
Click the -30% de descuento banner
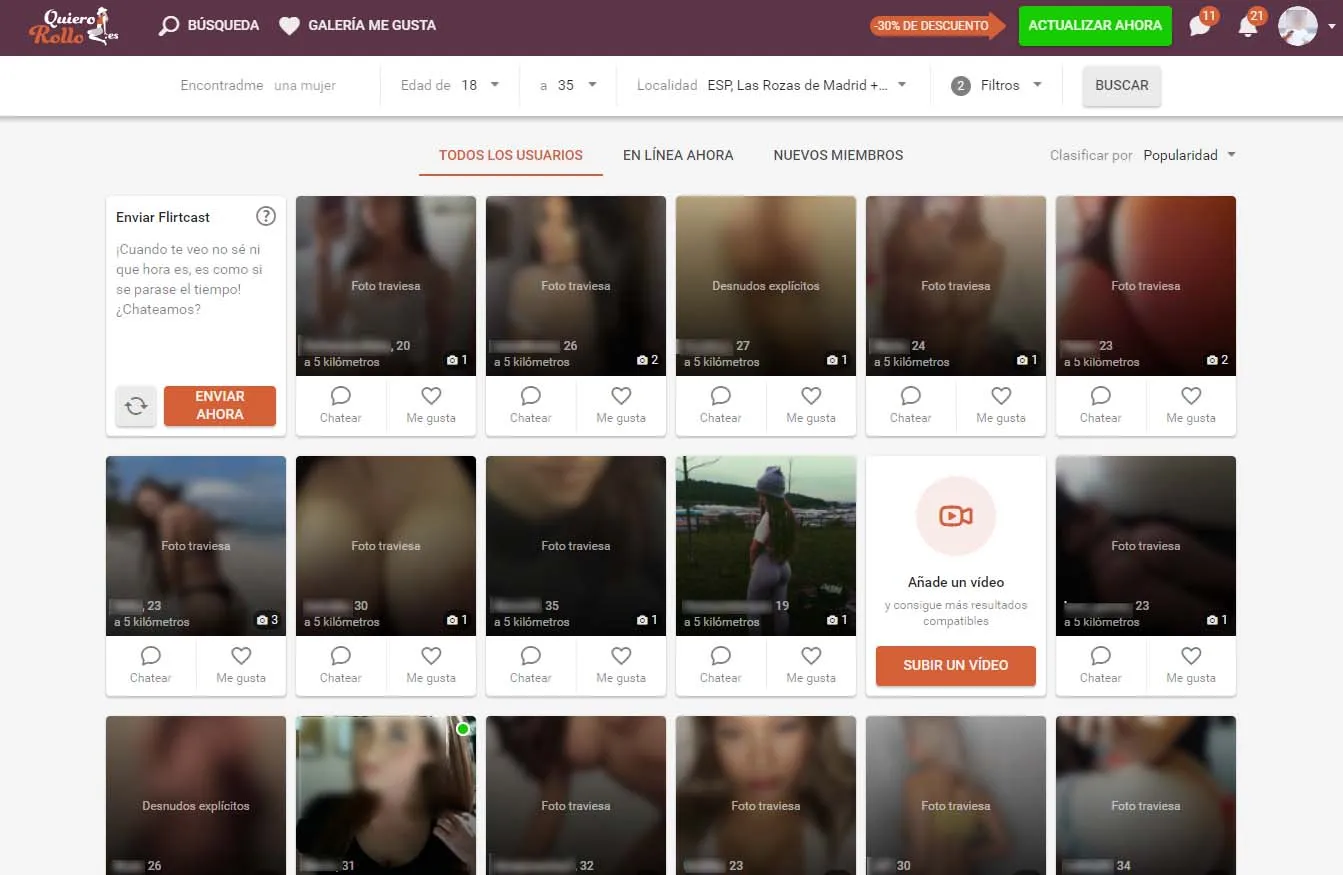[x=937, y=26]
